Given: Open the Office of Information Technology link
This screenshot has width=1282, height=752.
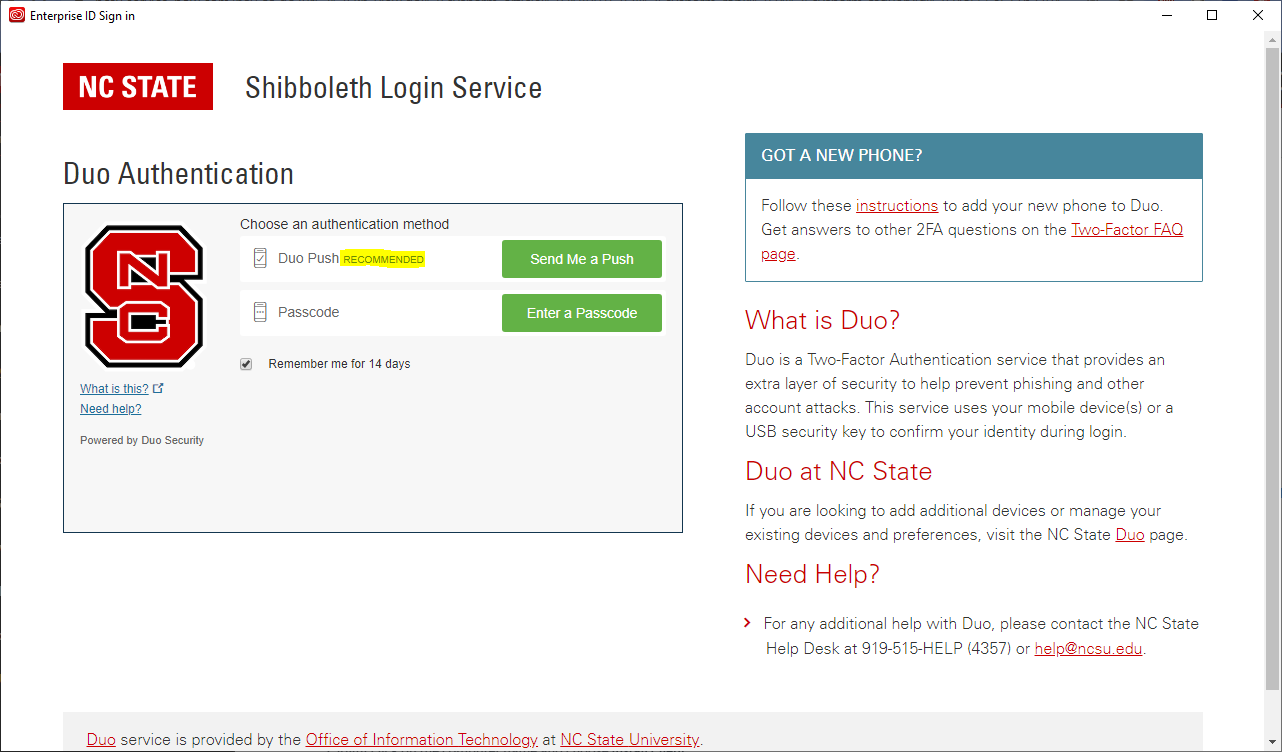Looking at the screenshot, I should (x=421, y=739).
